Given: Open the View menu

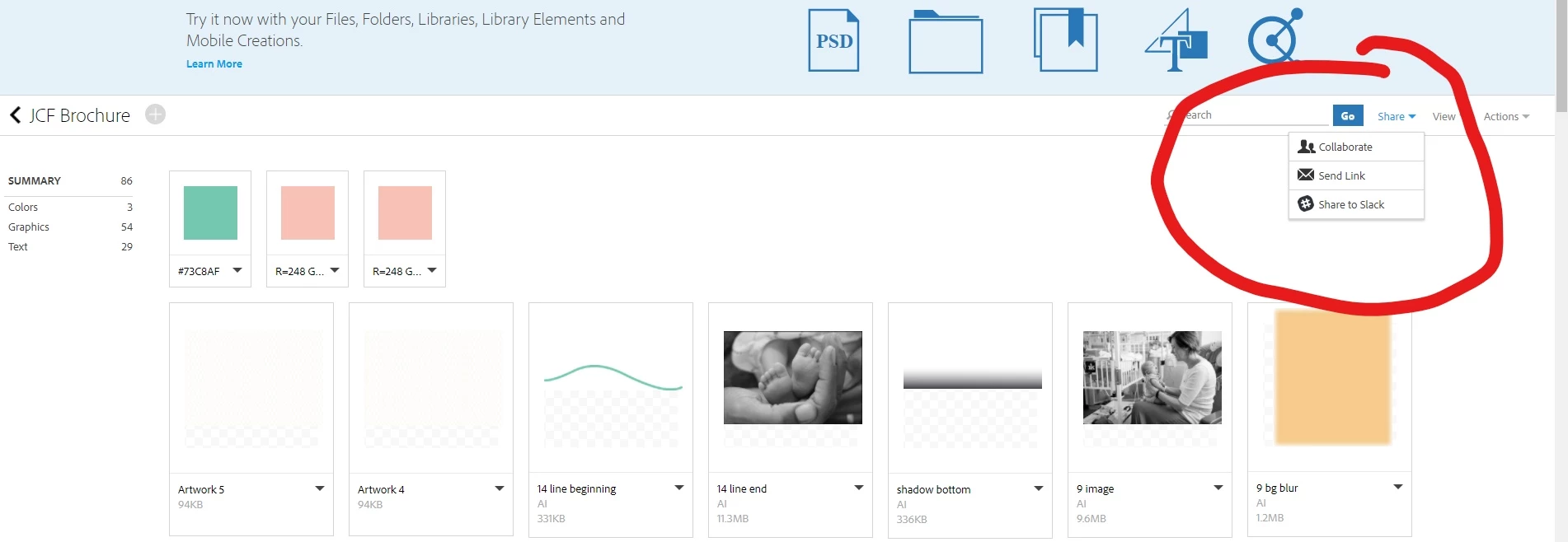Looking at the screenshot, I should coord(1444,116).
